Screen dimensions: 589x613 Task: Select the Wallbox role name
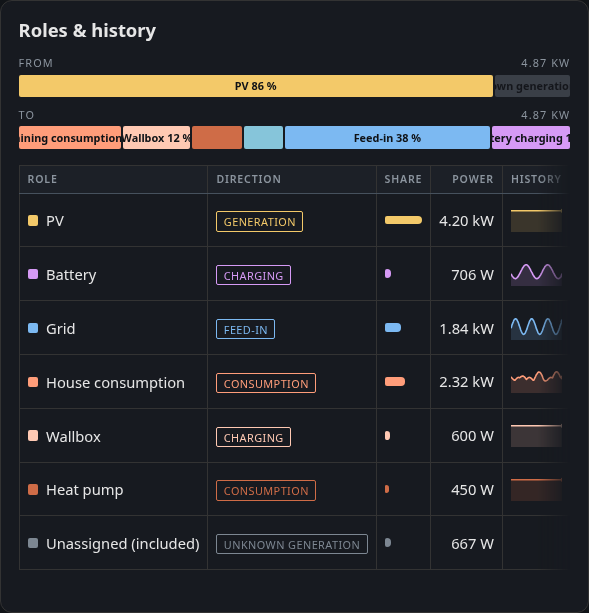73,436
